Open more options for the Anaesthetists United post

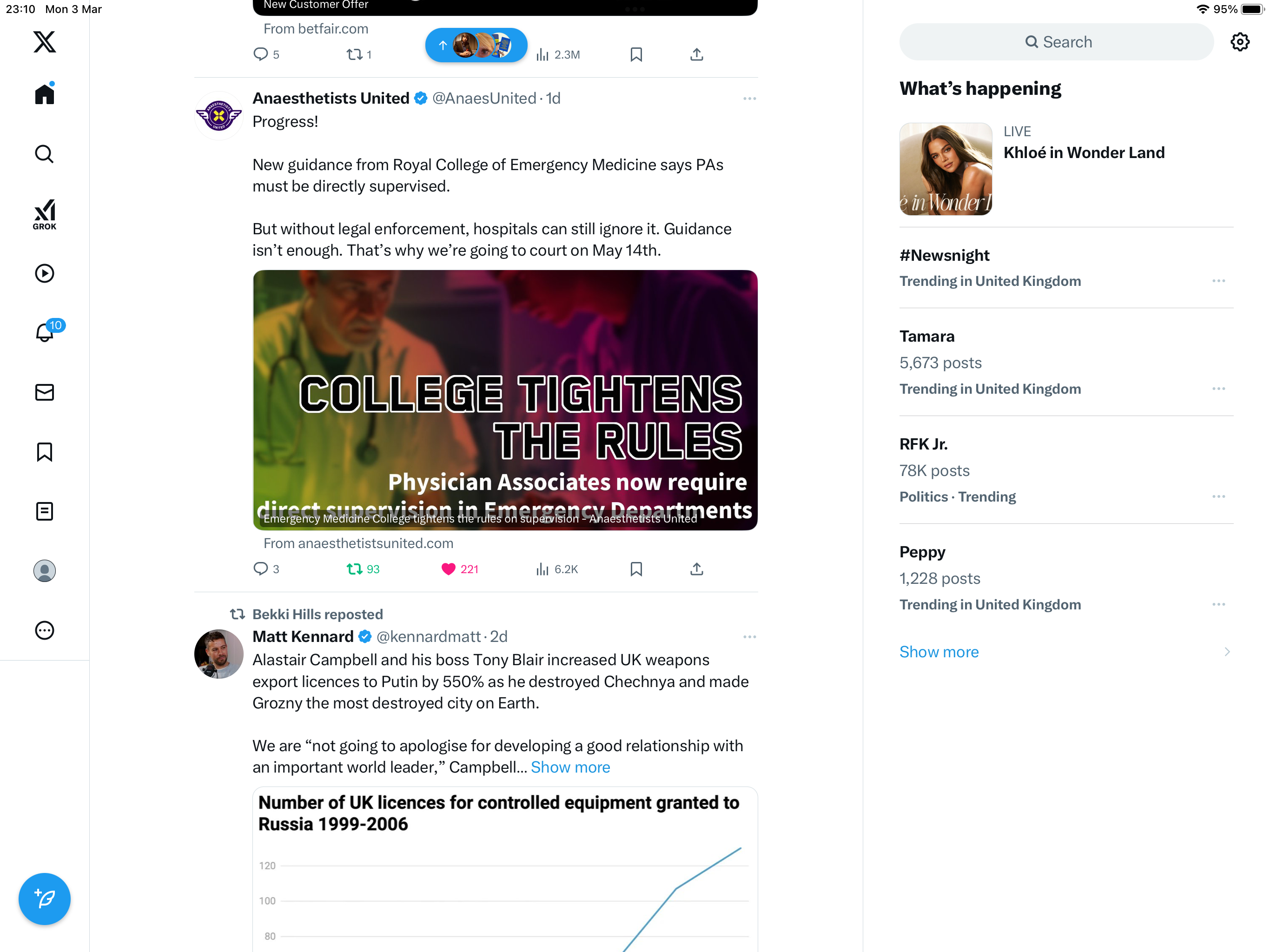(x=749, y=99)
